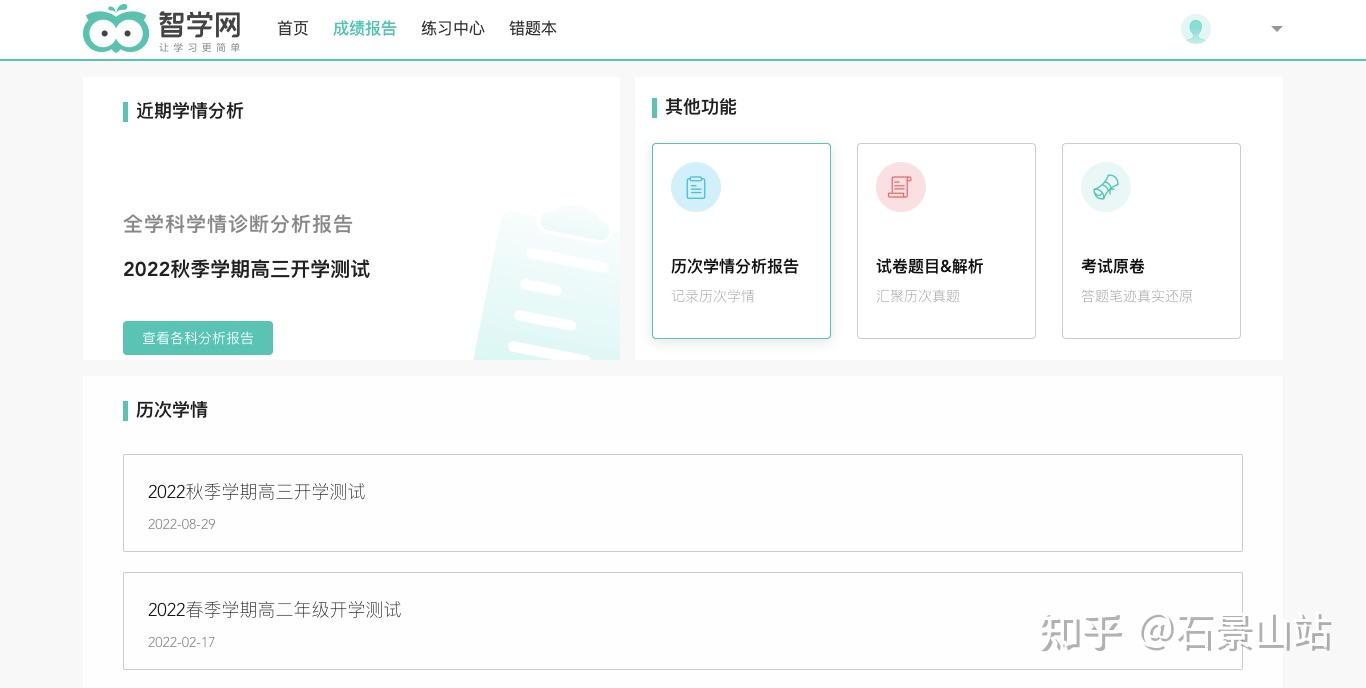Click the 历次学情分析报告 clipboard icon
This screenshot has height=688, width=1366.
pos(696,187)
